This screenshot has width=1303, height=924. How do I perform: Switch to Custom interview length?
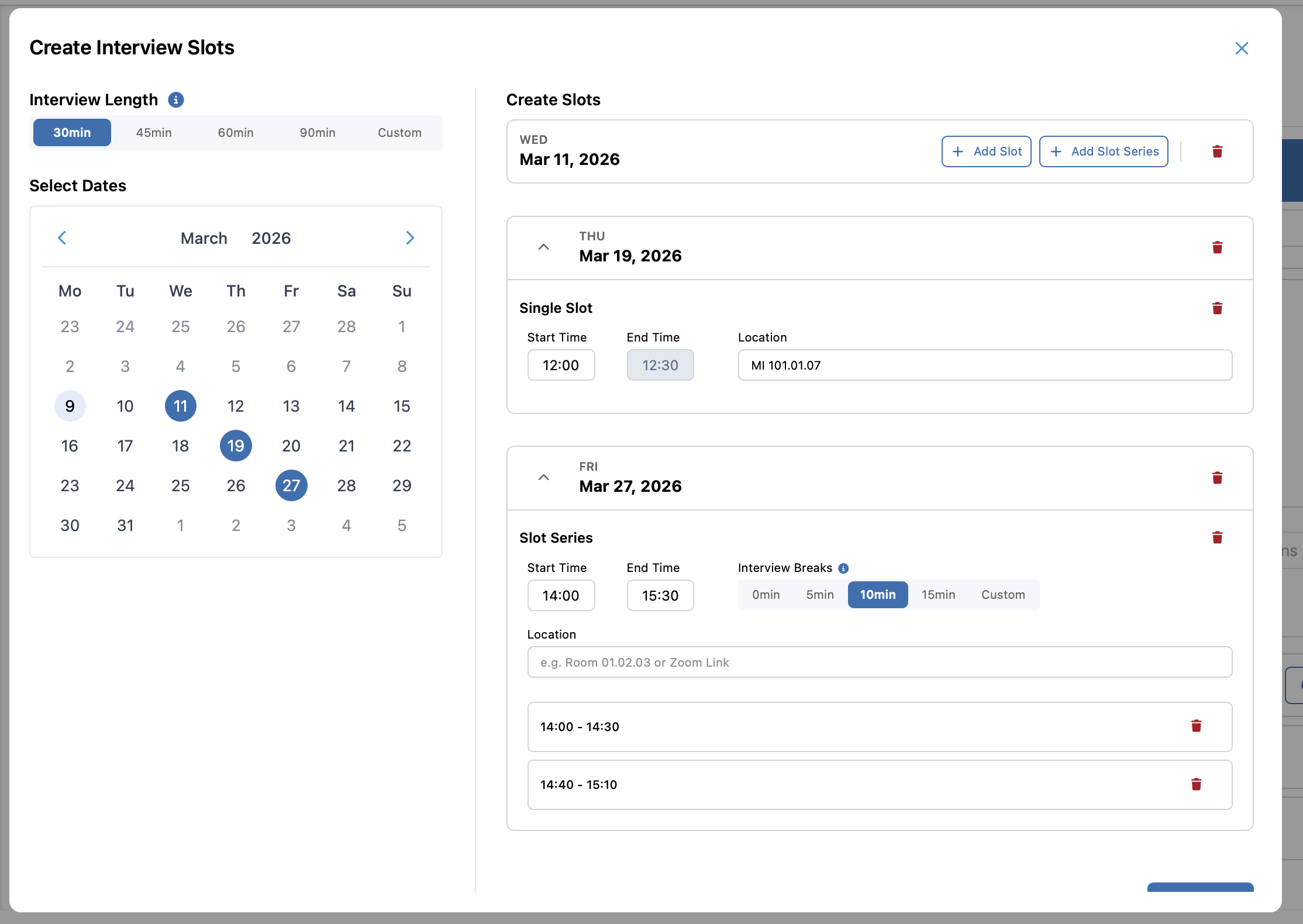point(399,132)
